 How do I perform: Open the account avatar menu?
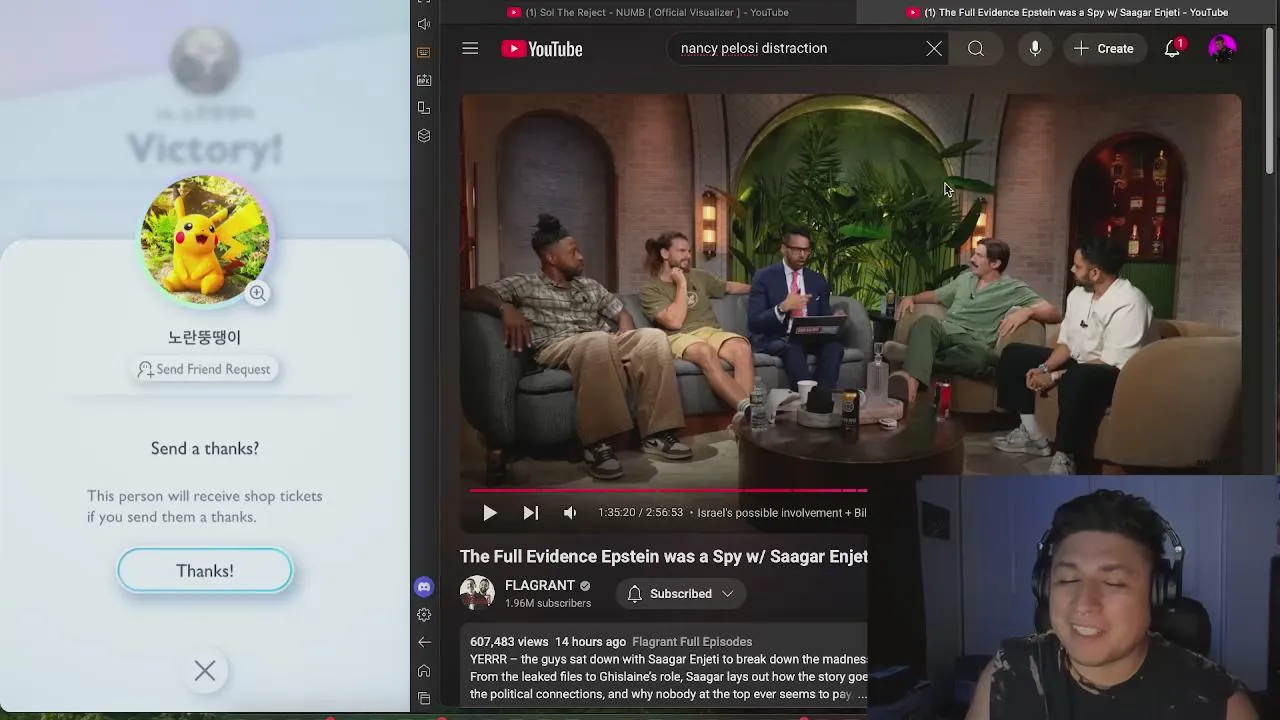coord(1222,48)
